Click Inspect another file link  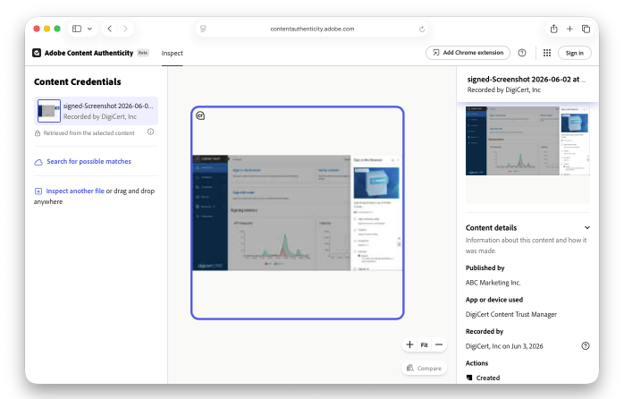click(x=75, y=191)
